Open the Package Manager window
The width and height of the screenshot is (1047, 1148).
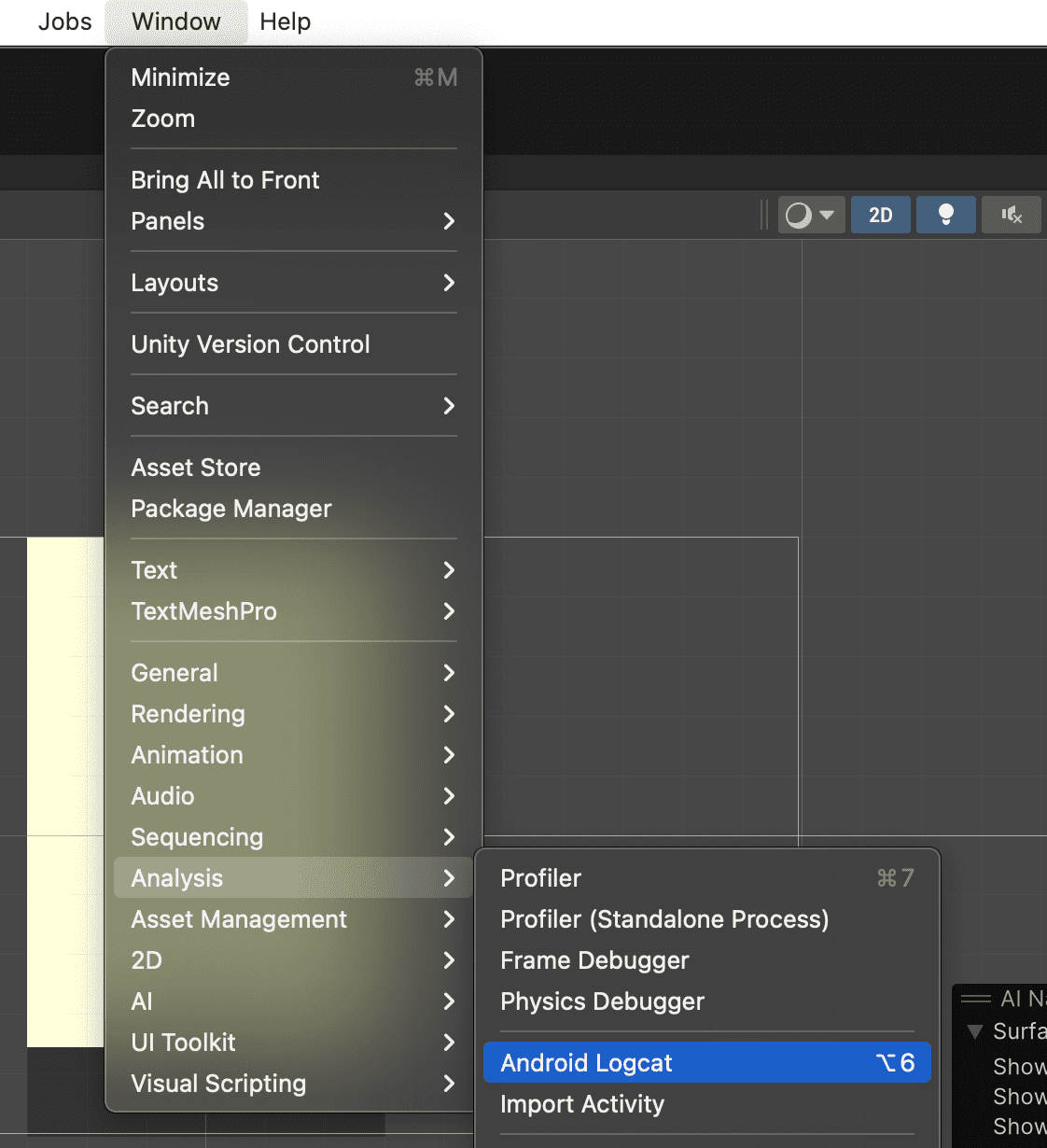point(294,509)
